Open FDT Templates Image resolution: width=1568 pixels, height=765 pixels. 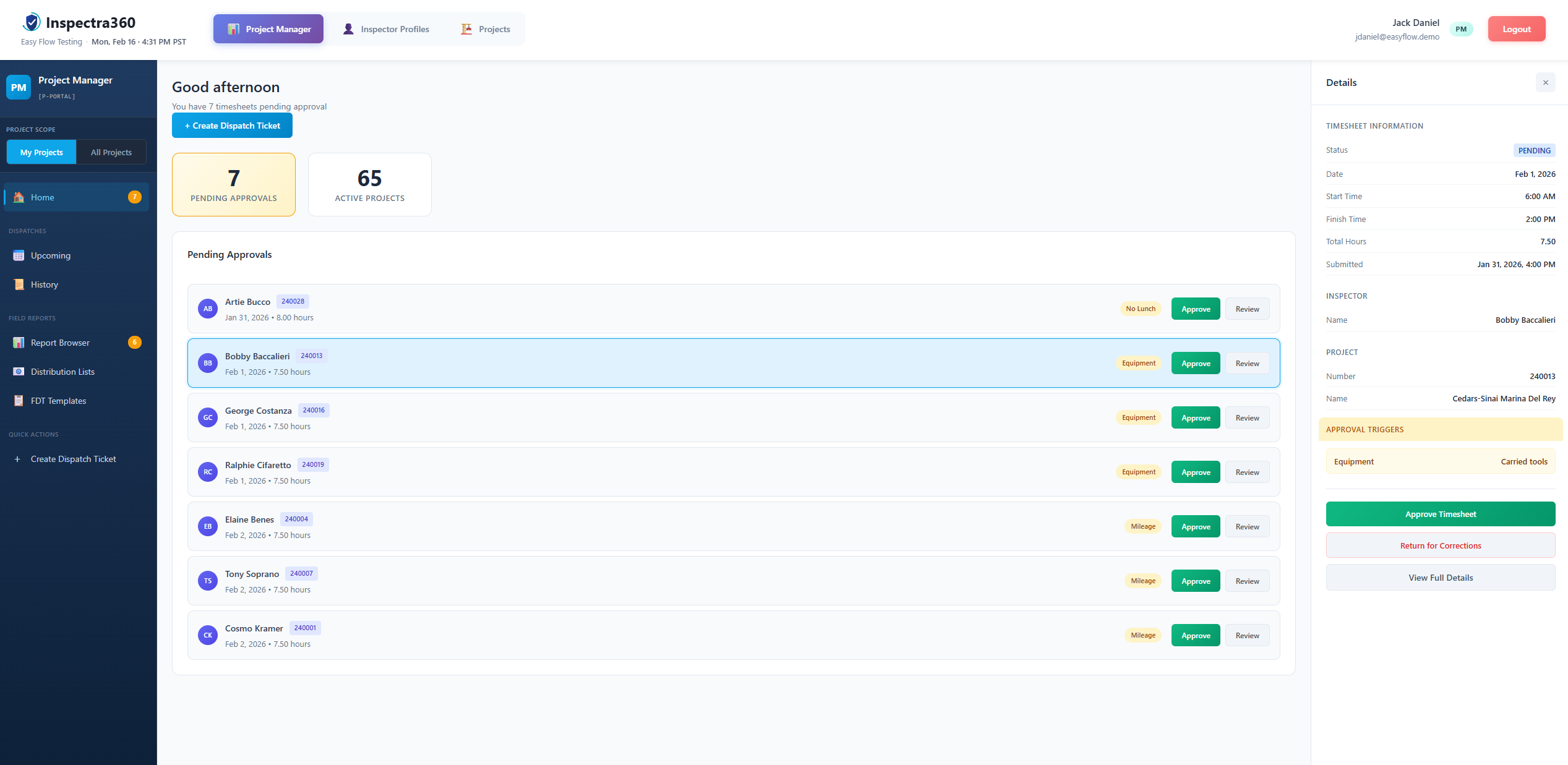point(58,400)
